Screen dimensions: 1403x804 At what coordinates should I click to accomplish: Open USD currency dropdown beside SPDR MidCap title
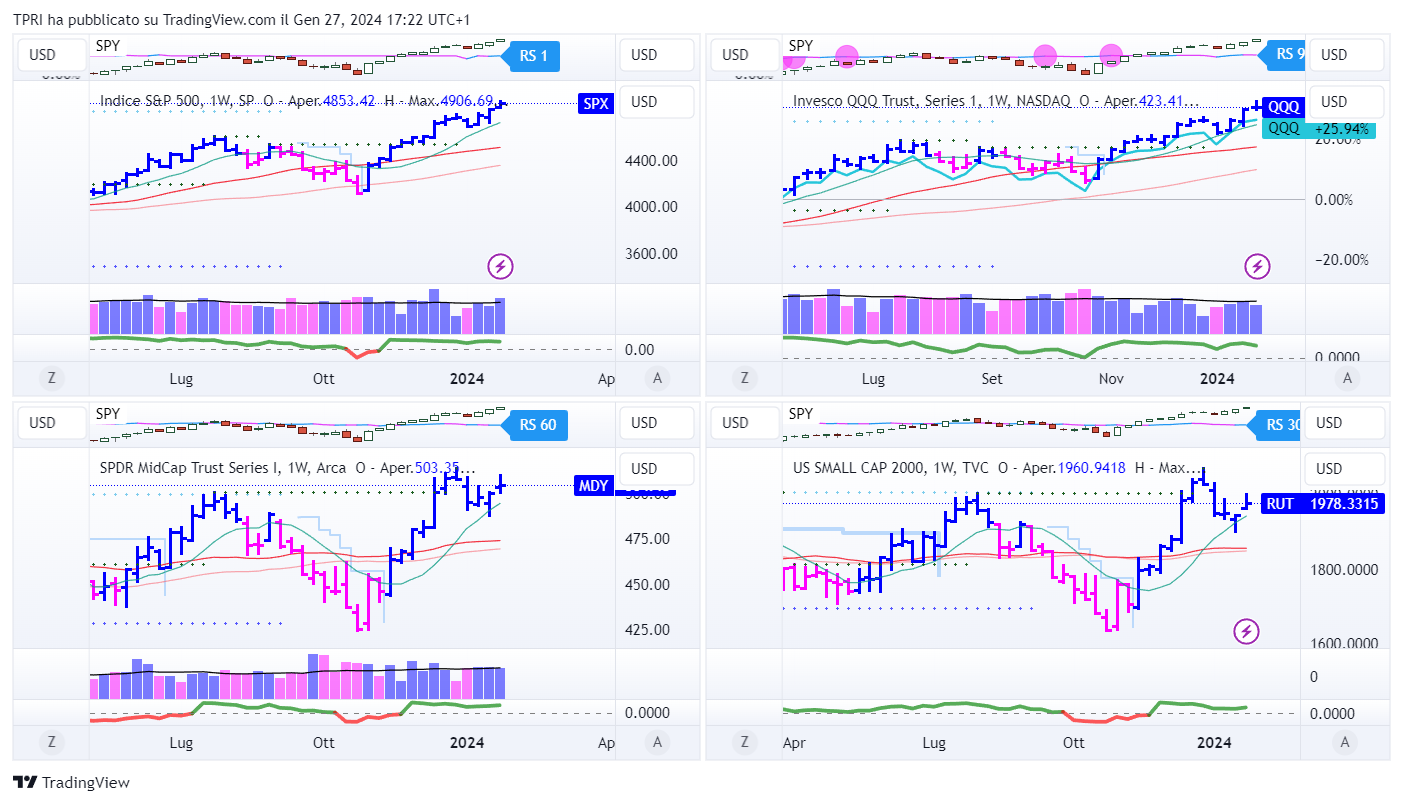645,469
